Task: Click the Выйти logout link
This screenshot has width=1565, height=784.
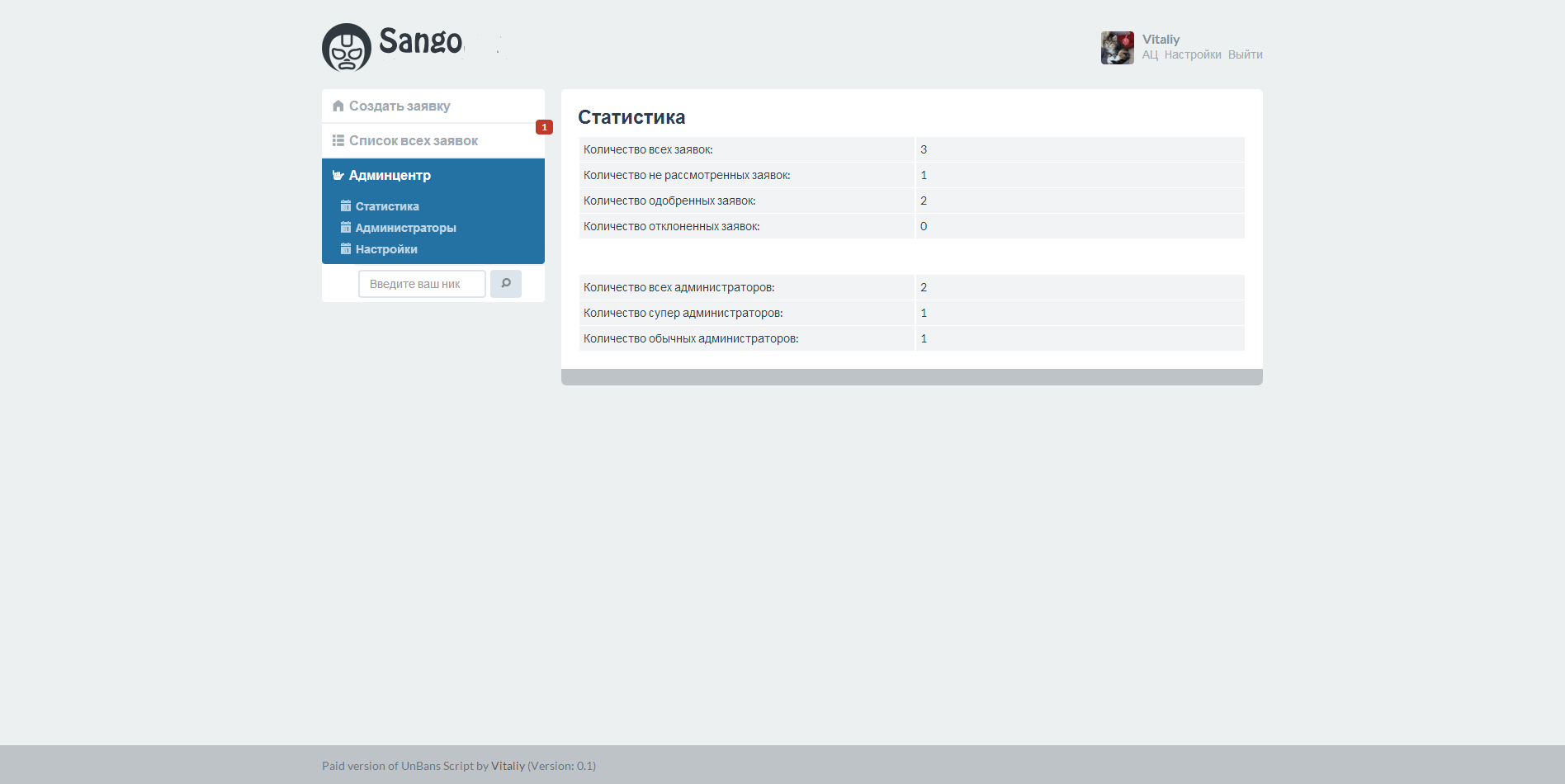Action: click(1245, 54)
